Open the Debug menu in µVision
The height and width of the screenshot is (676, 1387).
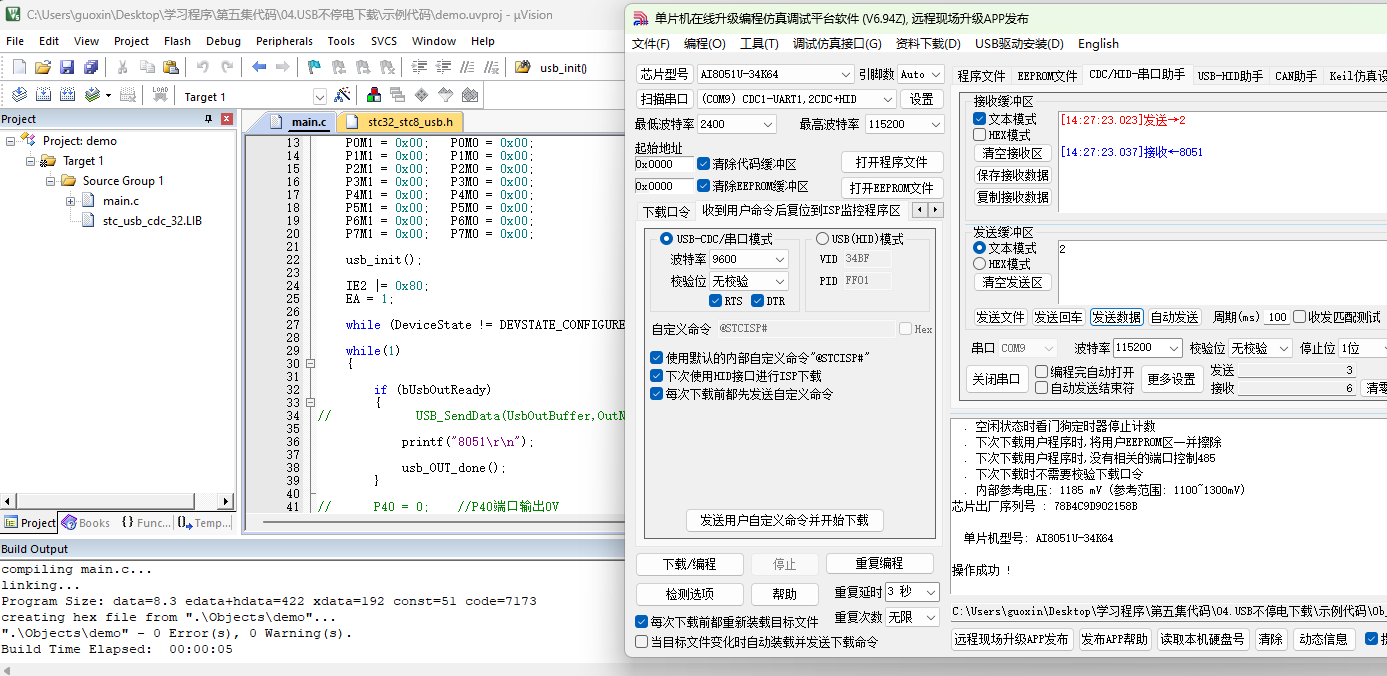[223, 41]
